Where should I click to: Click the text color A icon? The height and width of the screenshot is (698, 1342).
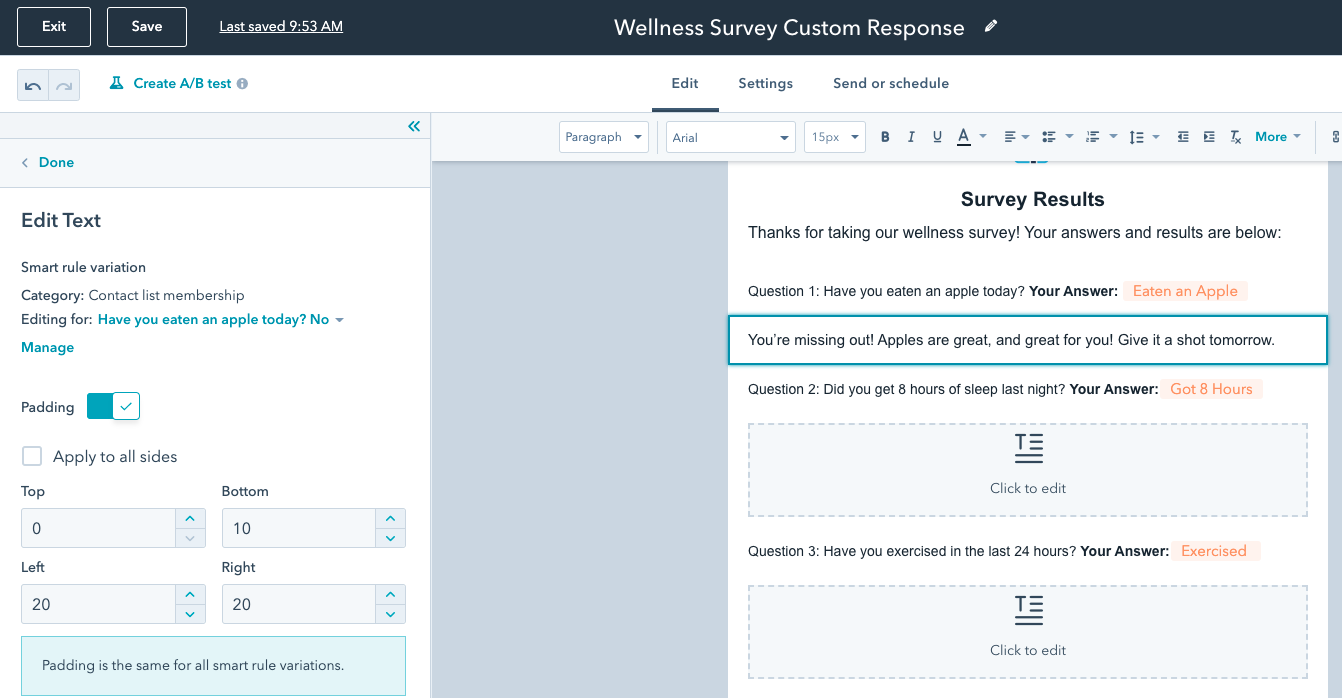(x=964, y=137)
